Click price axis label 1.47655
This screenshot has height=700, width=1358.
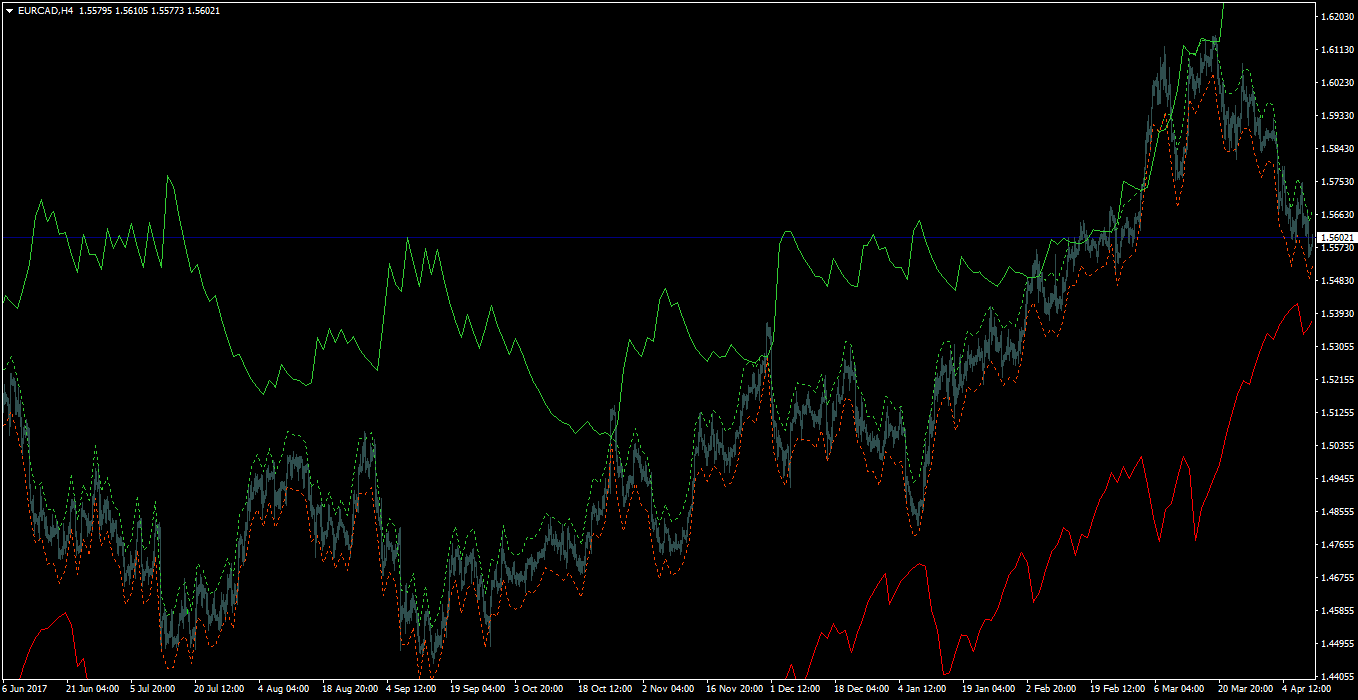click(x=1337, y=545)
